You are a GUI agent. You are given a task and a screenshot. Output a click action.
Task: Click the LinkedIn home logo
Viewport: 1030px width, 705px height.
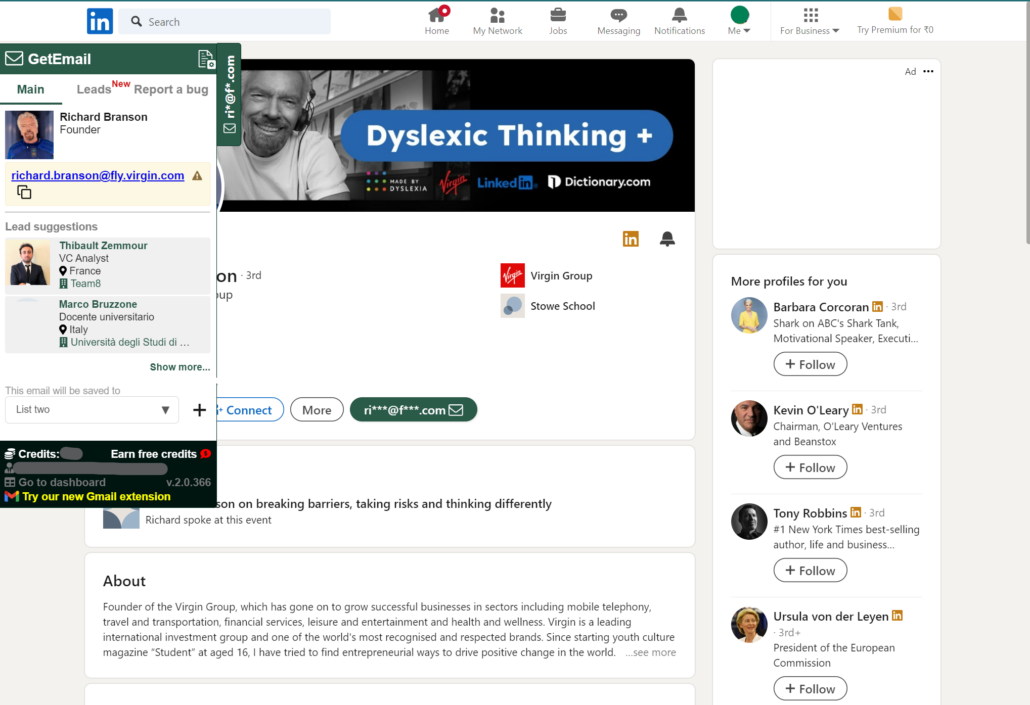[x=100, y=21]
